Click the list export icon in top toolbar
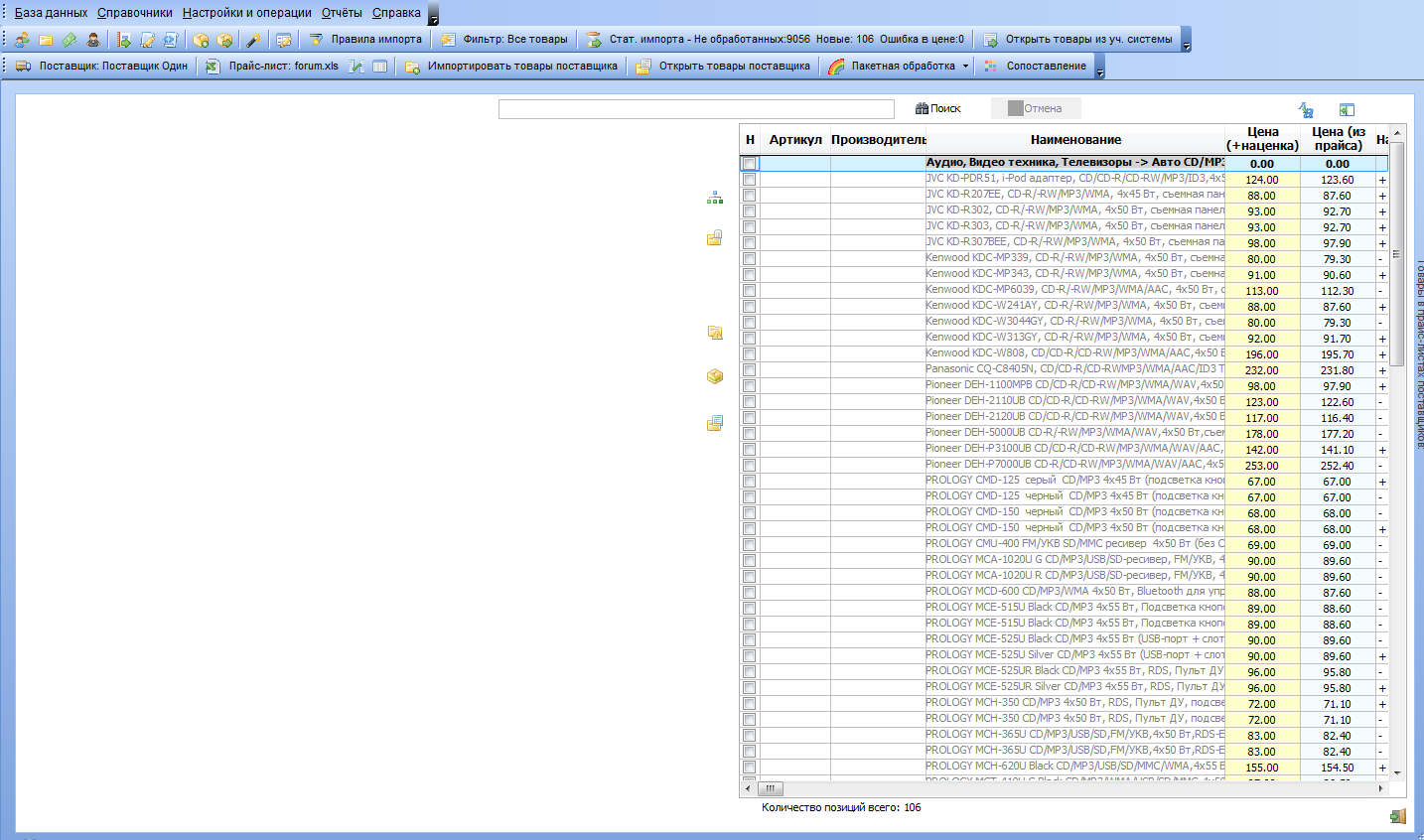 123,40
